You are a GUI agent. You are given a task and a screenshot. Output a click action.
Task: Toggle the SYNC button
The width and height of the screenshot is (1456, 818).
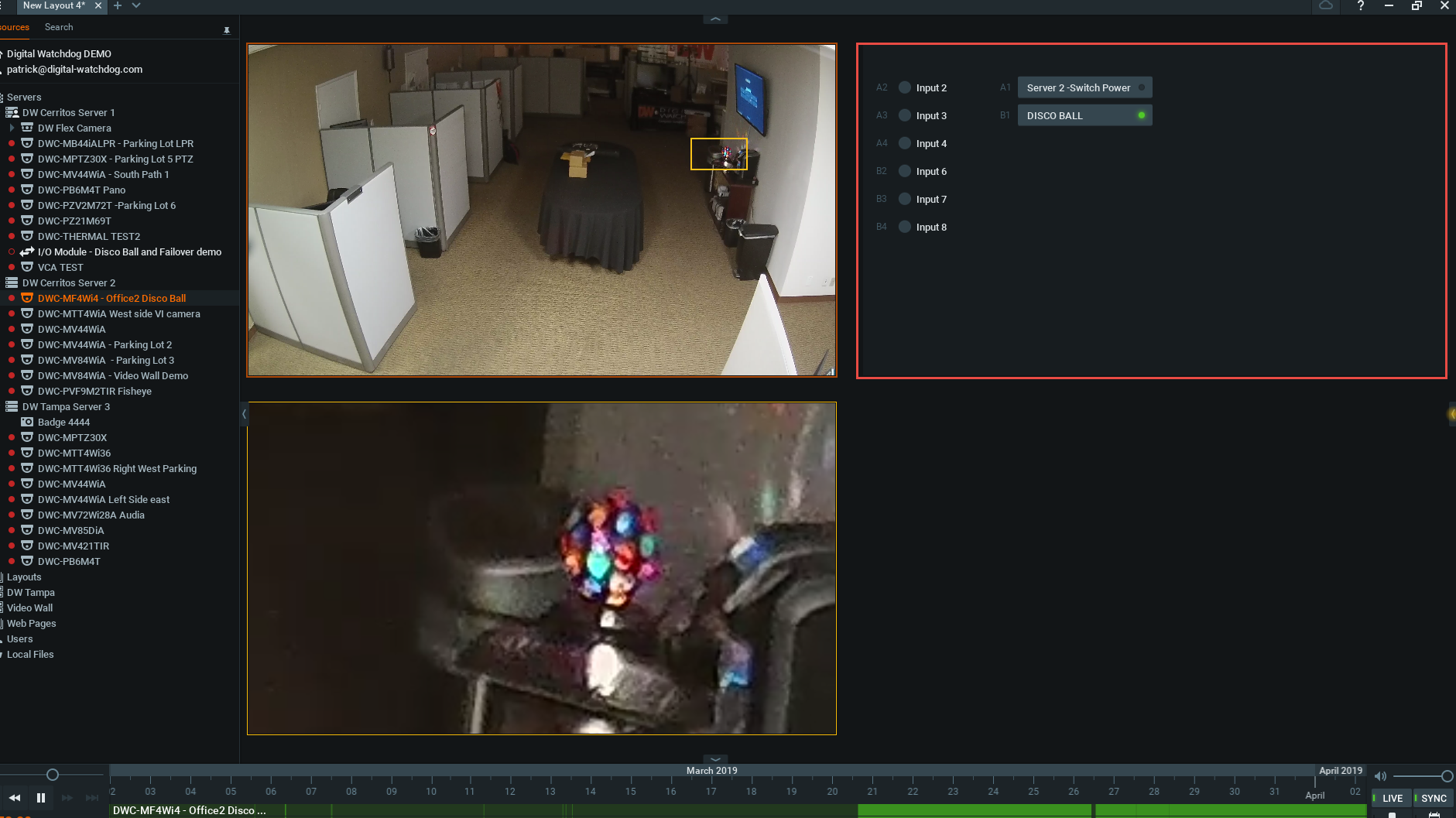point(1433,798)
